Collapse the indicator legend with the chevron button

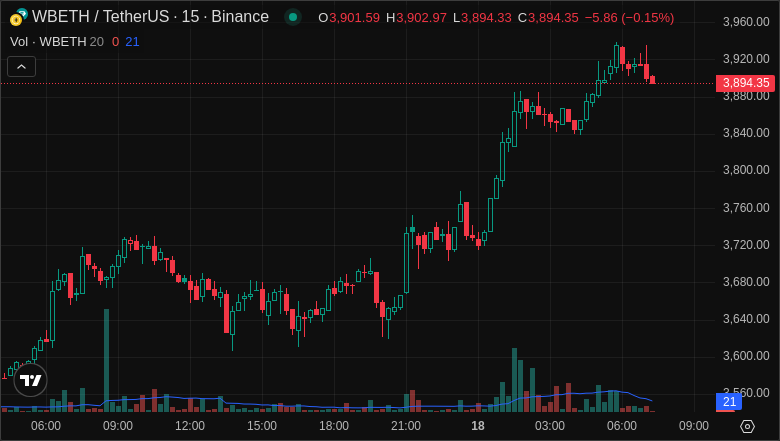pos(21,67)
